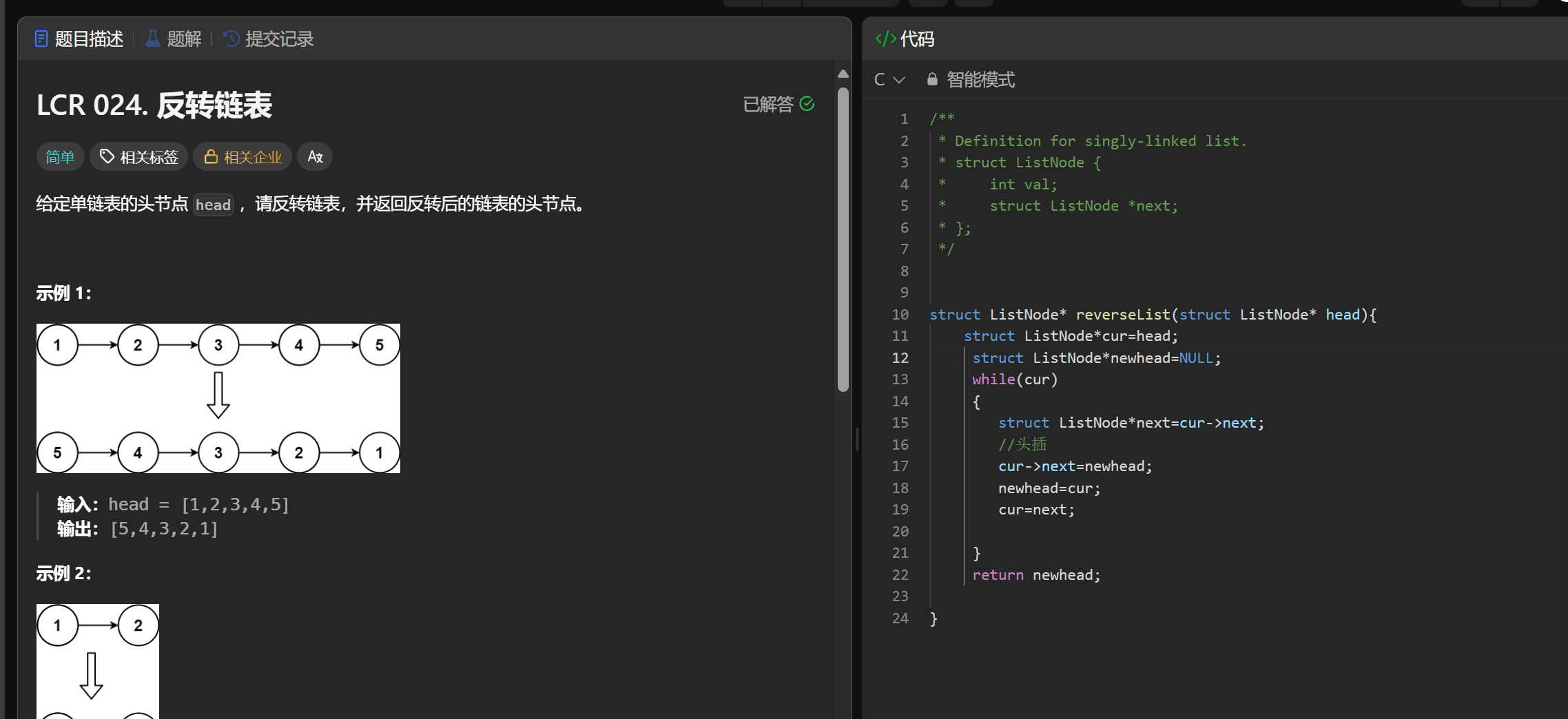Viewport: 1568px width, 719px height.
Task: Click the return newhead; line
Action: click(1036, 575)
